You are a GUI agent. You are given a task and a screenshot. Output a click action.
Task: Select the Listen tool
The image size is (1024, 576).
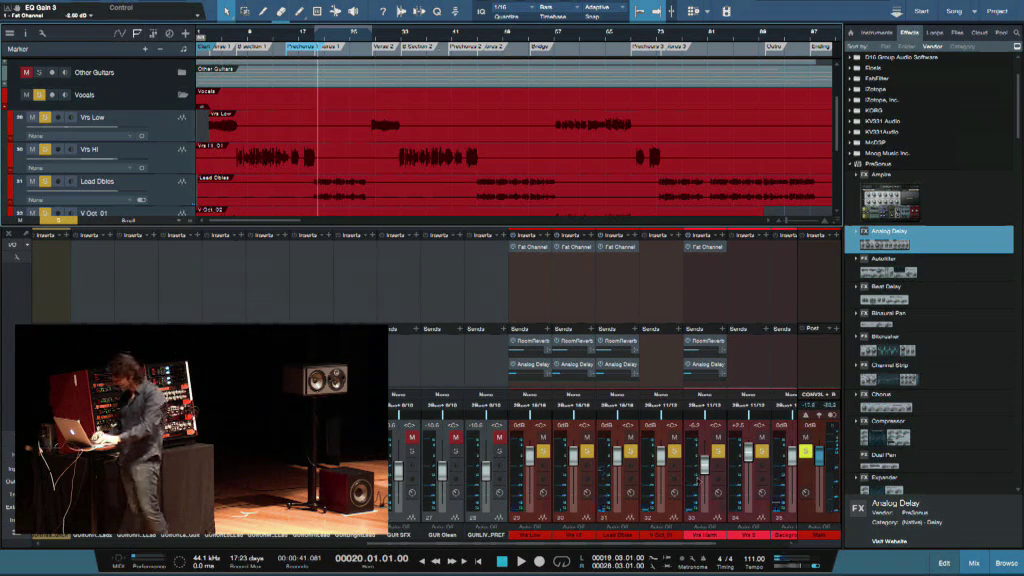pos(352,10)
